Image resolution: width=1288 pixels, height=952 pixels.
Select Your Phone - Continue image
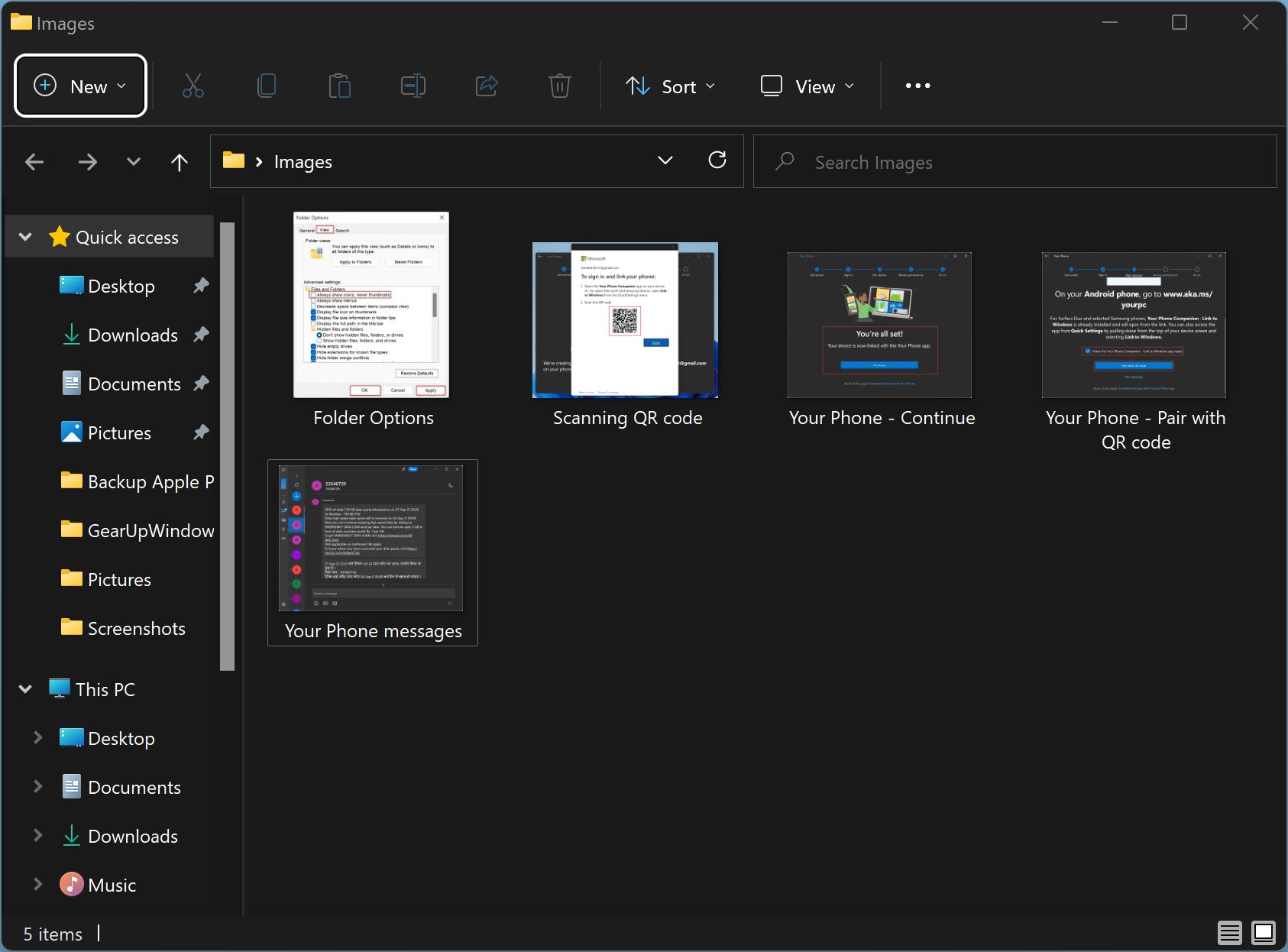879,325
